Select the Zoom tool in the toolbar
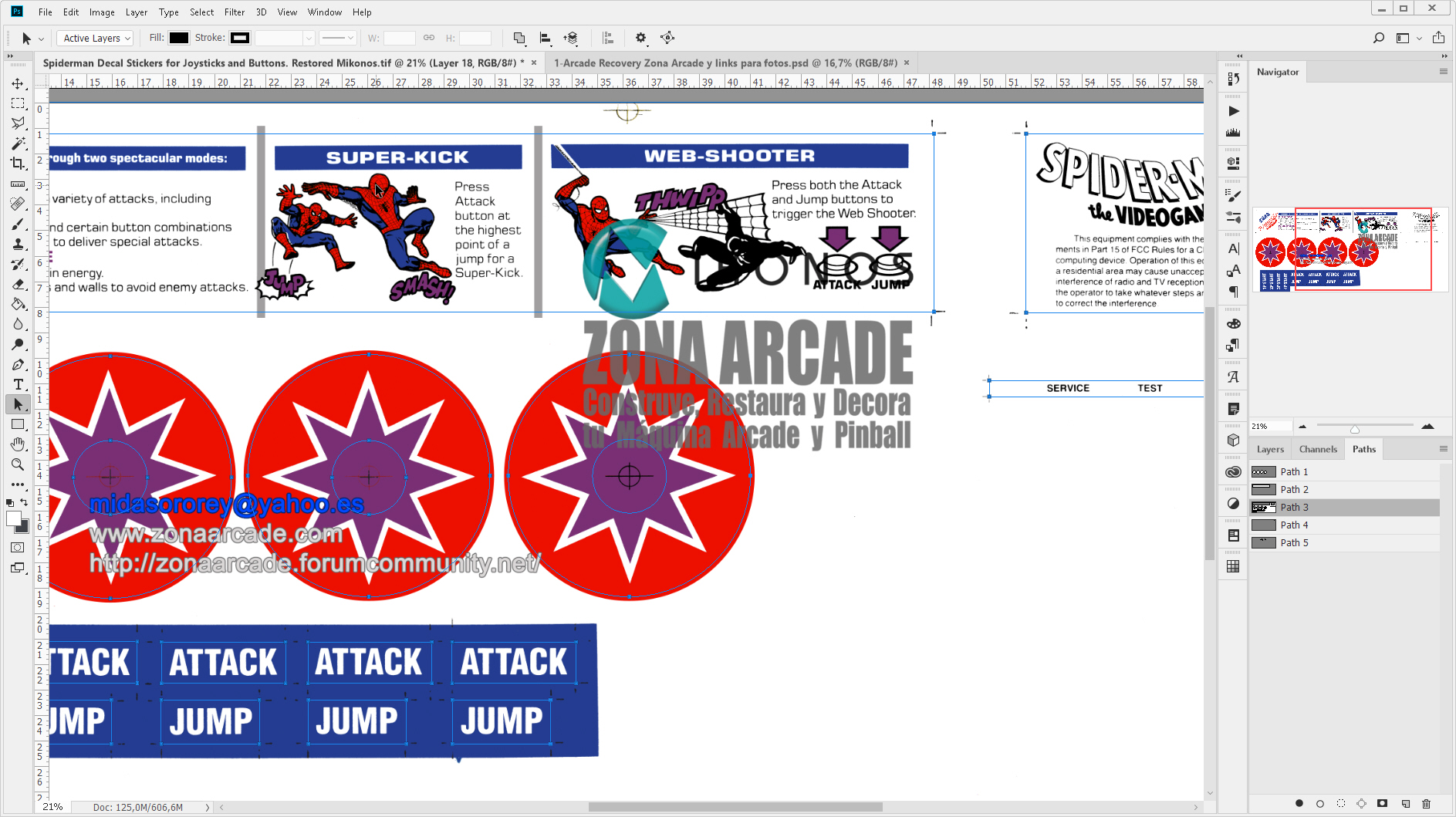The height and width of the screenshot is (817, 1456). pyautogui.click(x=18, y=464)
